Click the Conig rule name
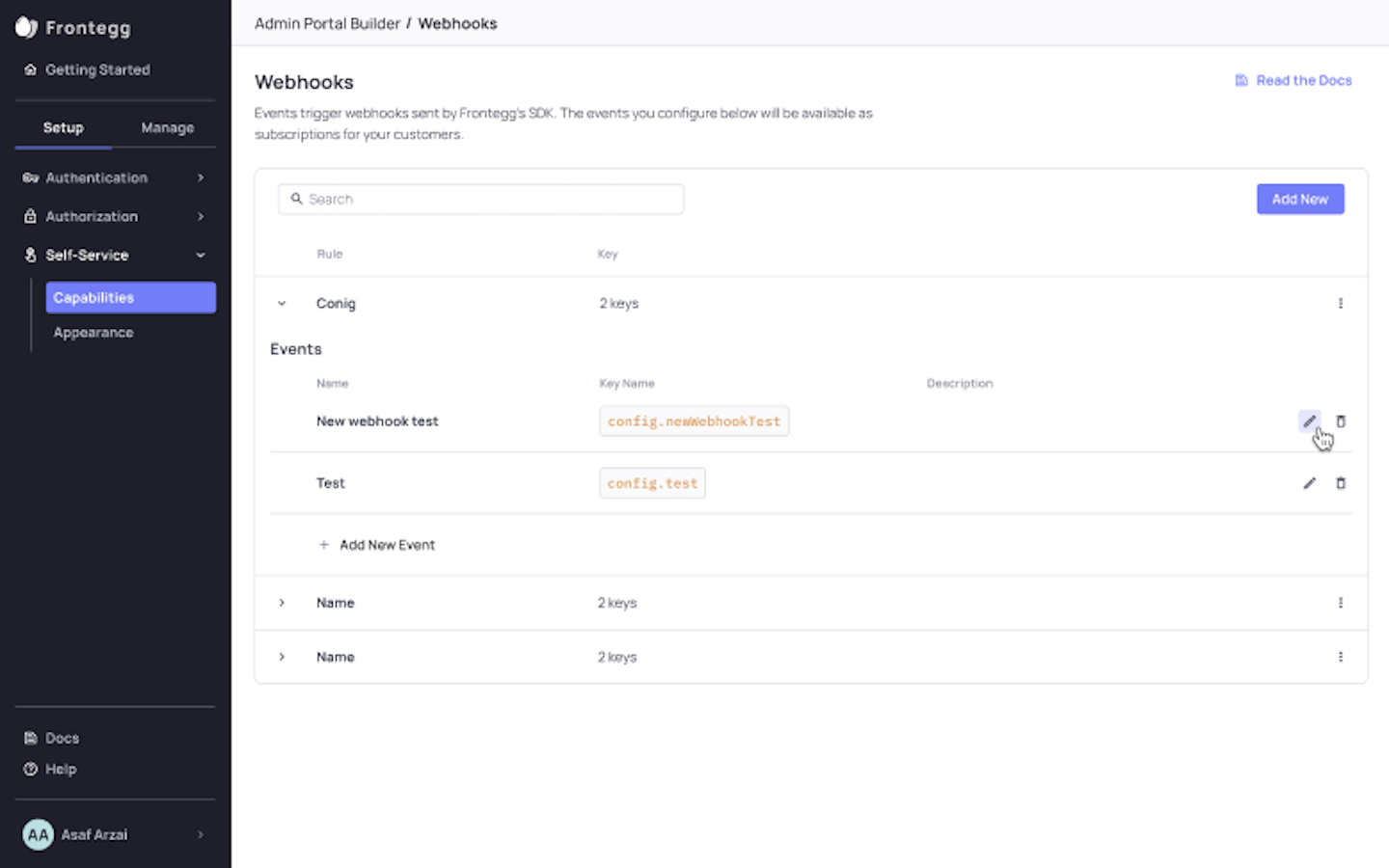This screenshot has height=868, width=1389. point(336,303)
